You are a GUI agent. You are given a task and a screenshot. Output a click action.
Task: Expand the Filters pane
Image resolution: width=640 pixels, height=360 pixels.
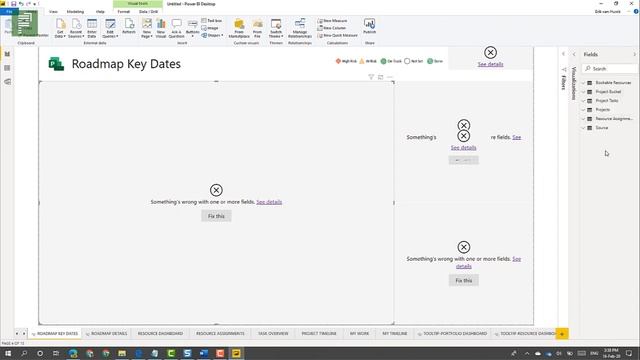pyautogui.click(x=563, y=54)
